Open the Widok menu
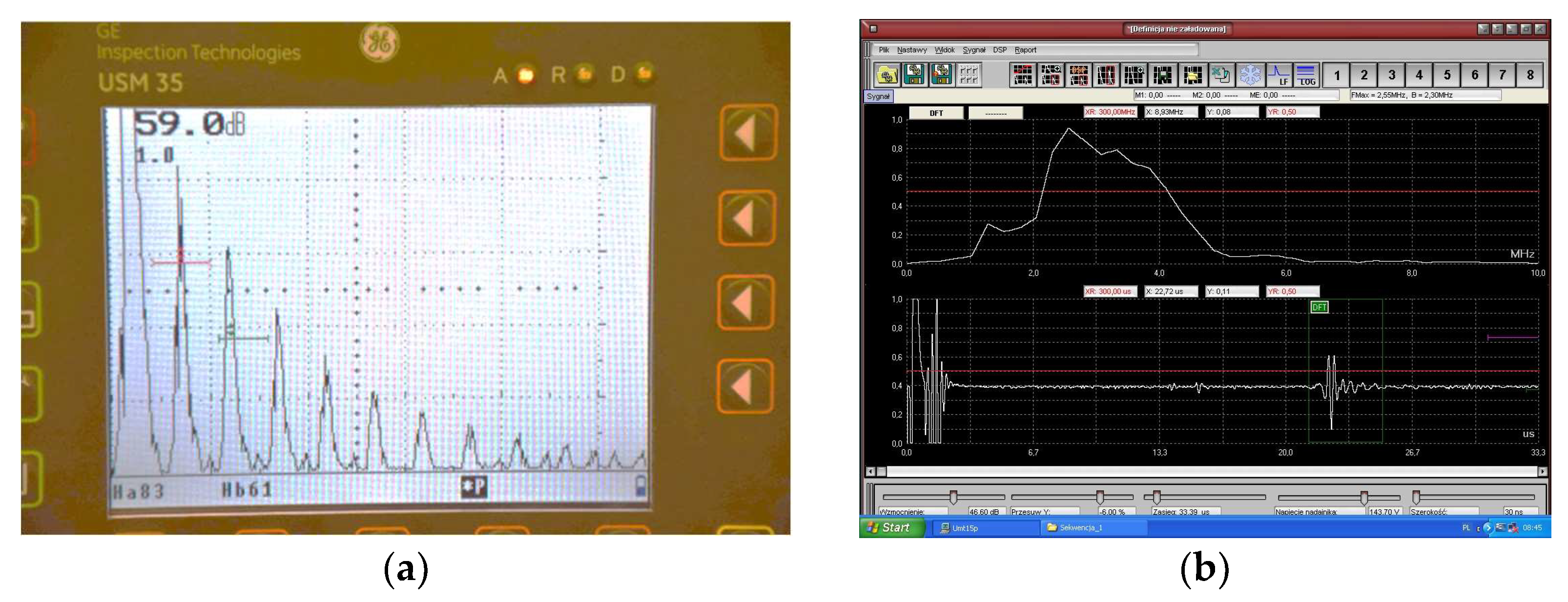1568x602 pixels. [x=945, y=50]
